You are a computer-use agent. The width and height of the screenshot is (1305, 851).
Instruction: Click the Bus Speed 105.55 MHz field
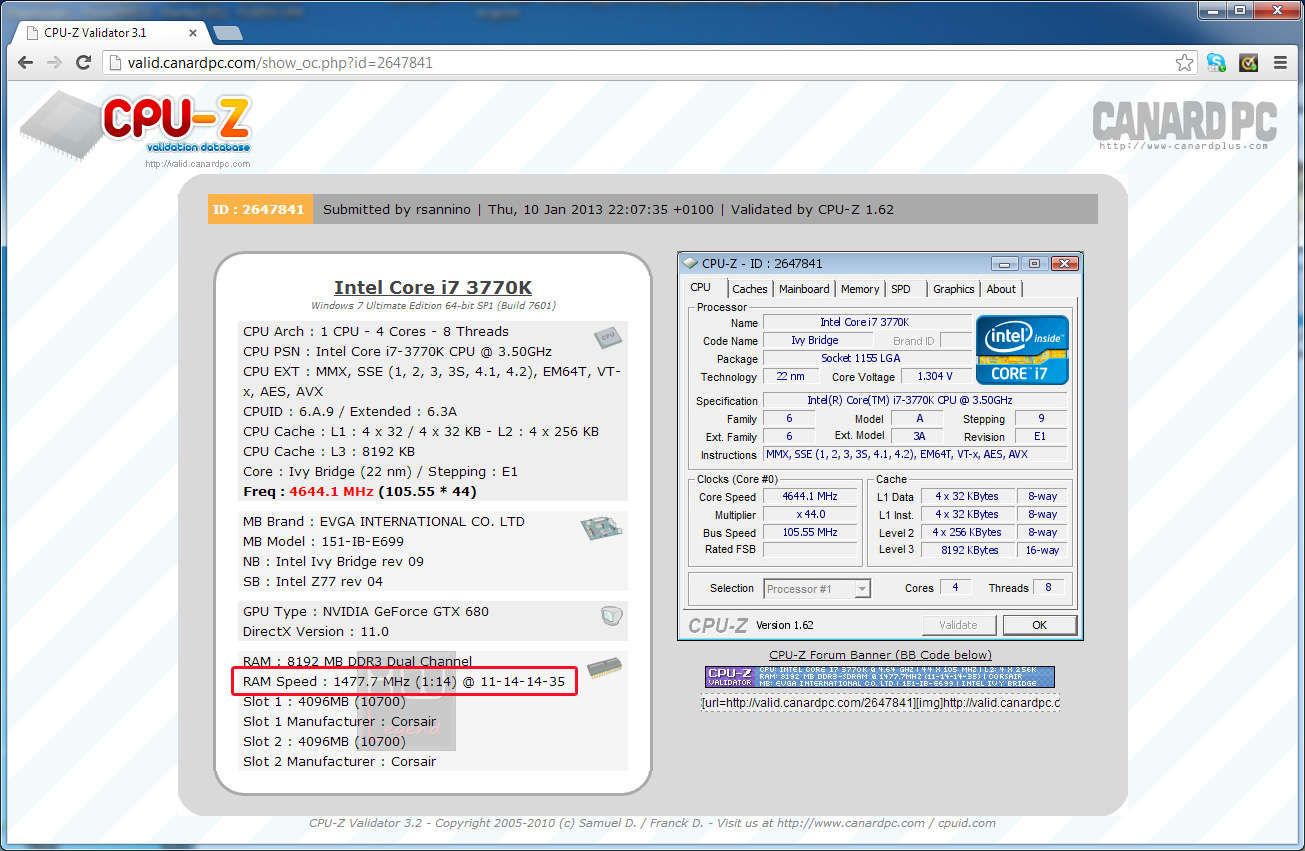tap(810, 533)
